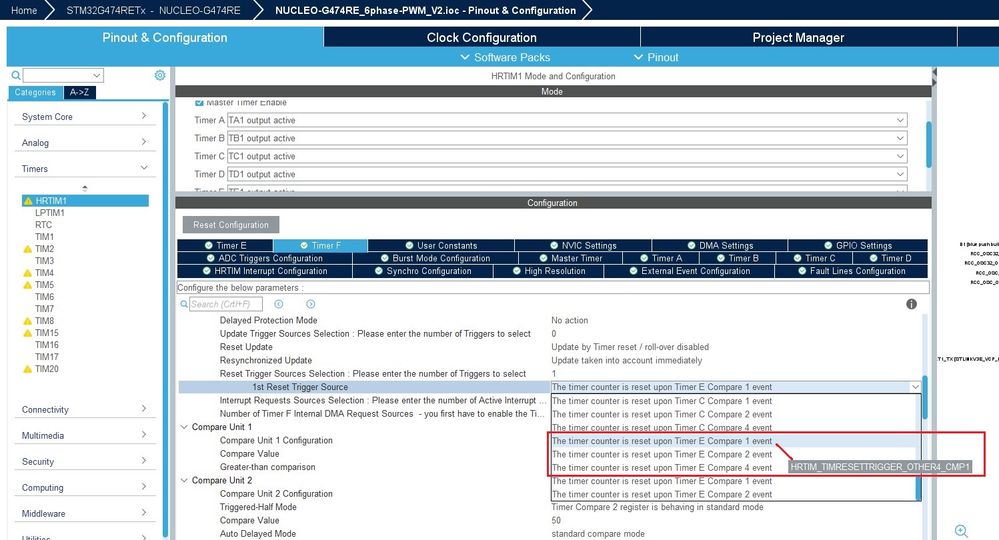Open External Event Configuration tab
Viewport: 999px width, 540px height.
click(689, 271)
